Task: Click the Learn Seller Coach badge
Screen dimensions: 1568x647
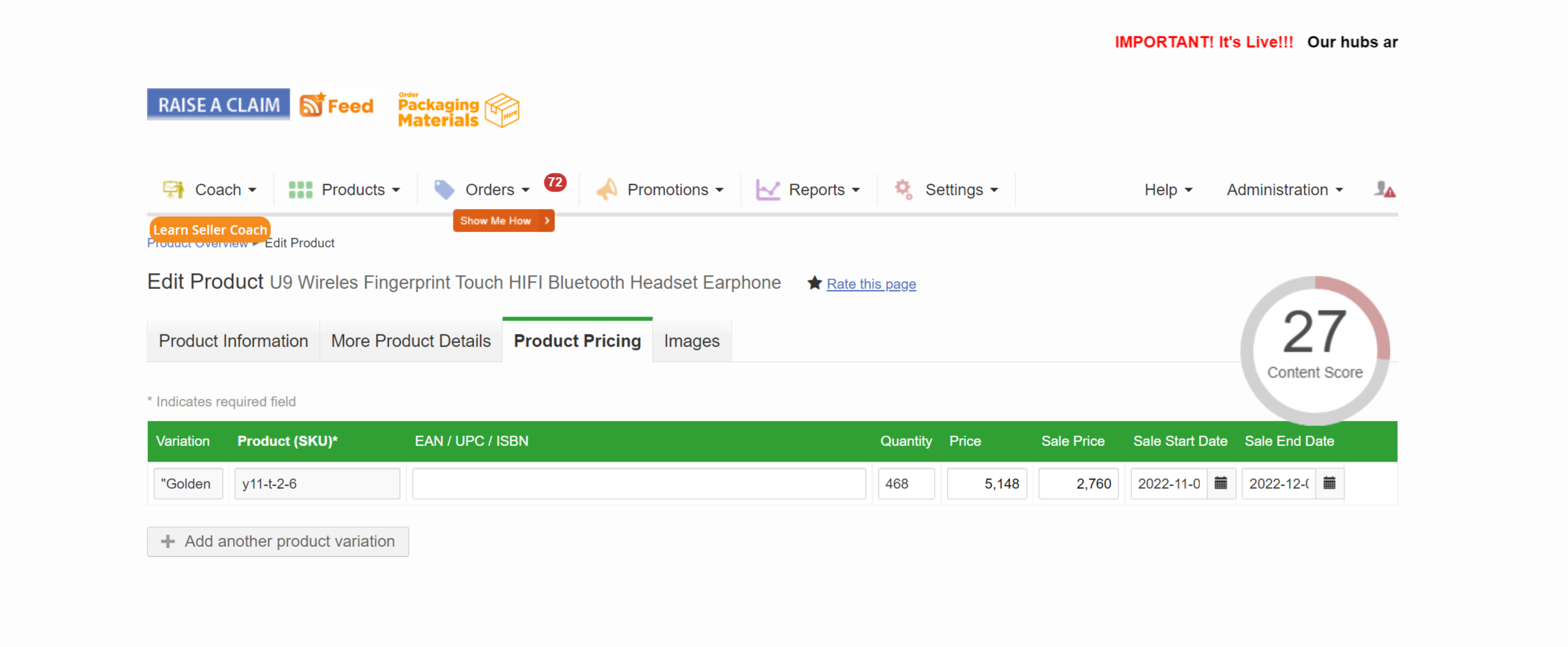Action: click(x=210, y=230)
